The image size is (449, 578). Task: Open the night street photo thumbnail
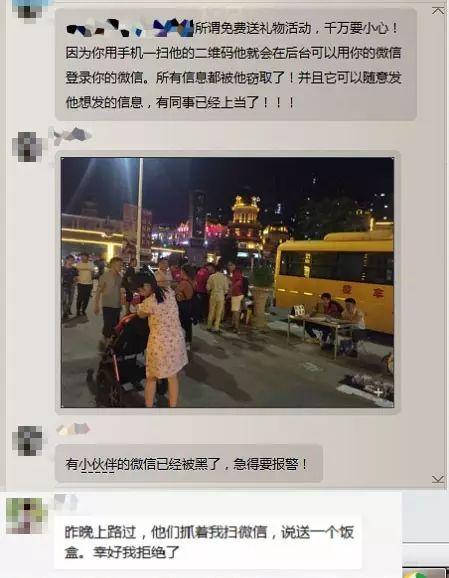tap(227, 282)
